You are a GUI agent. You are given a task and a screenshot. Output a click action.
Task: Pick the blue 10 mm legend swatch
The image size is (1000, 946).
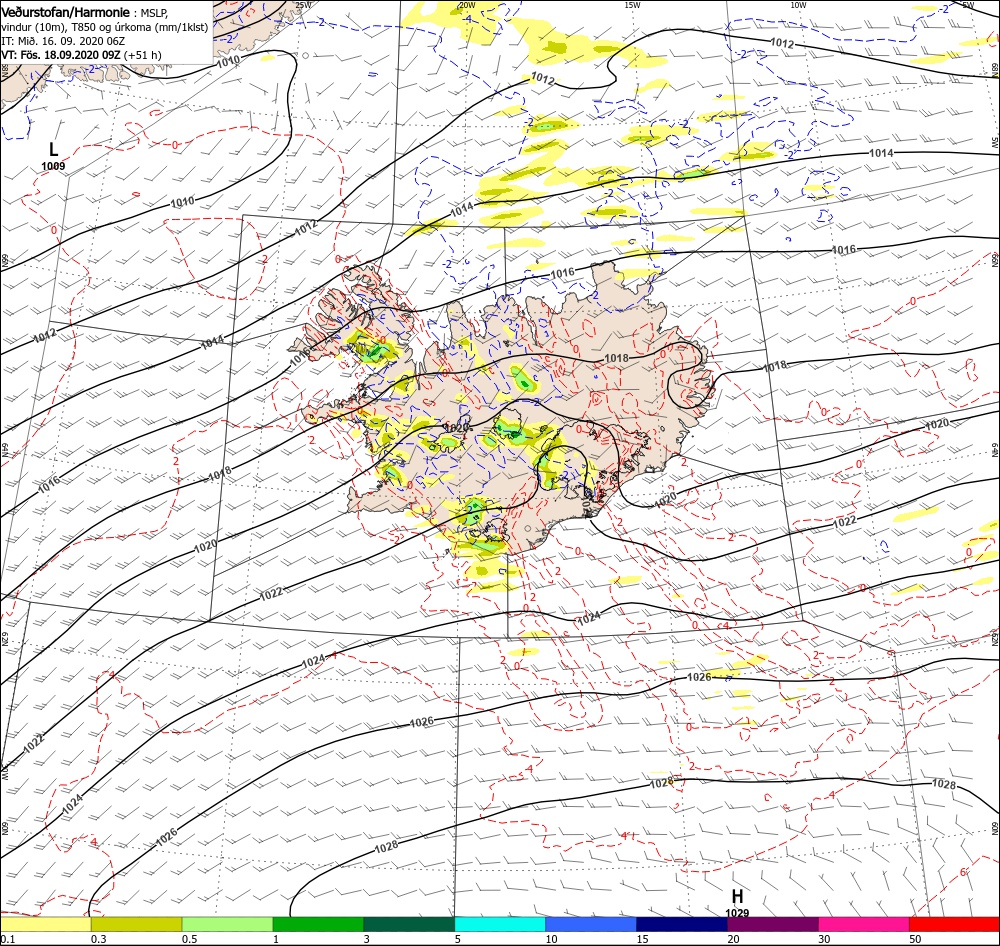point(591,924)
